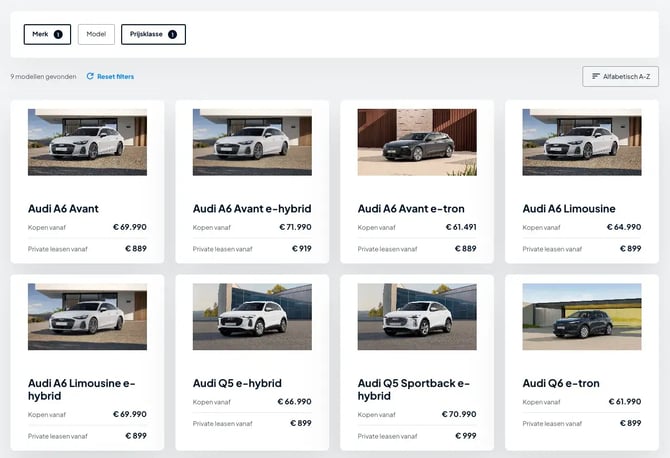
Task: Select the Audi A6 Limousine title
Action: [569, 208]
